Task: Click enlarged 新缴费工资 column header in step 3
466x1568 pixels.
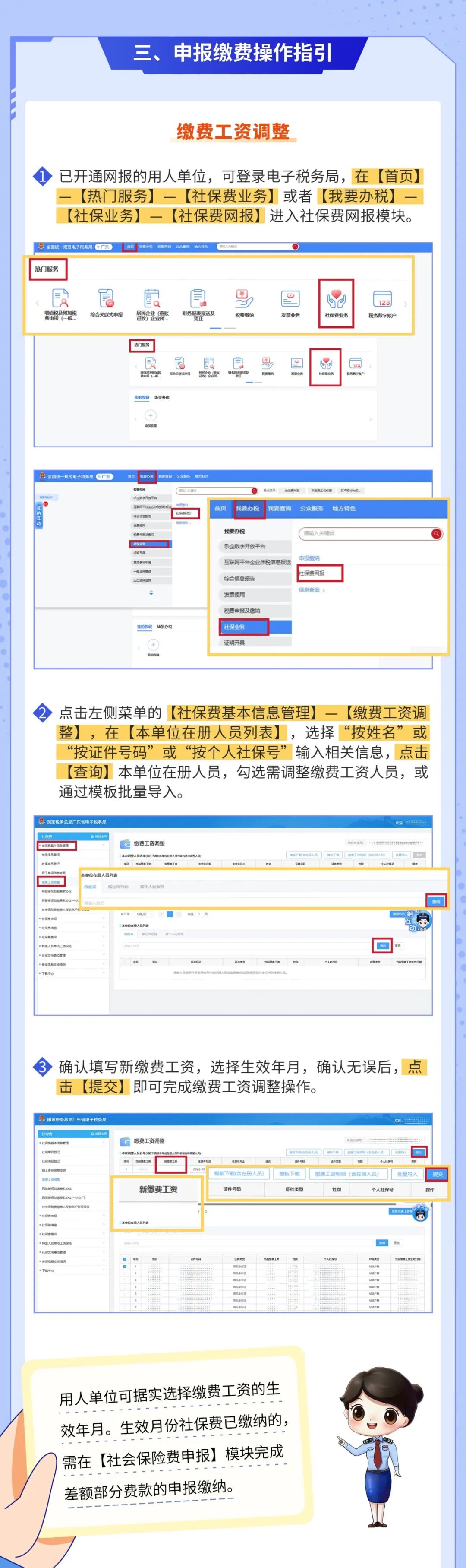Action: (158, 1189)
